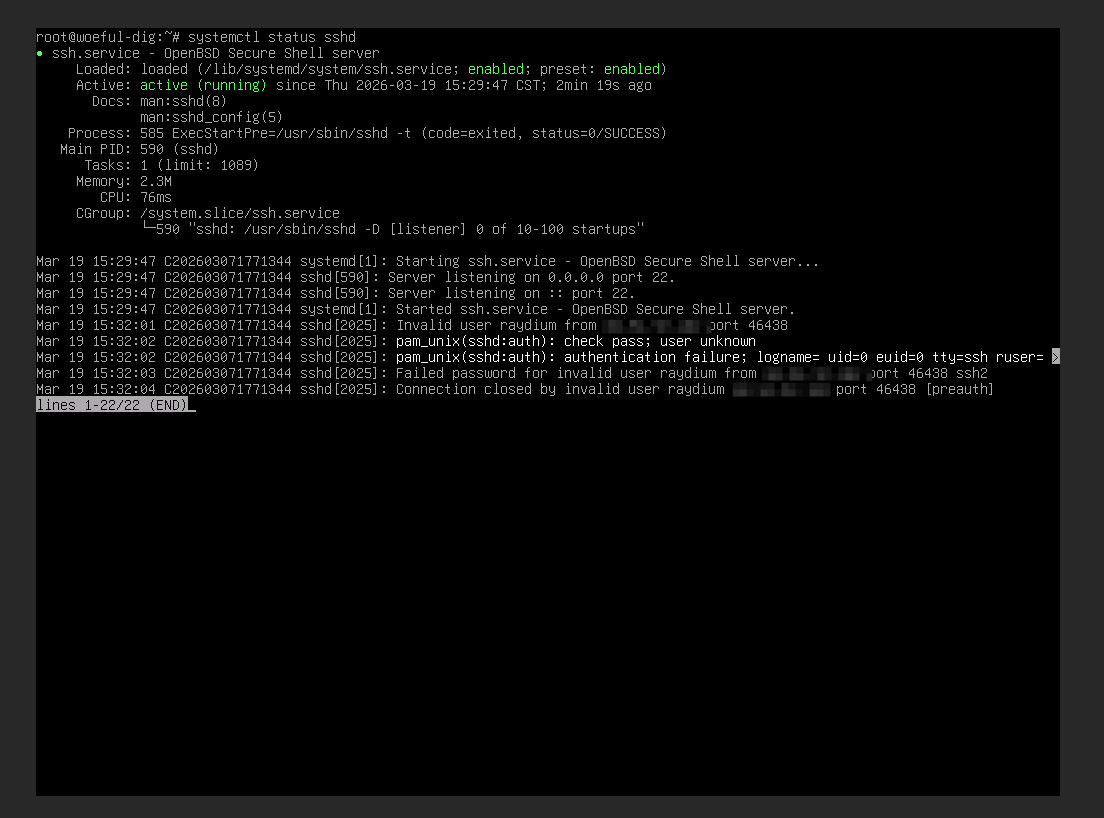Click the line truncation arrow marker

(x=1055, y=357)
